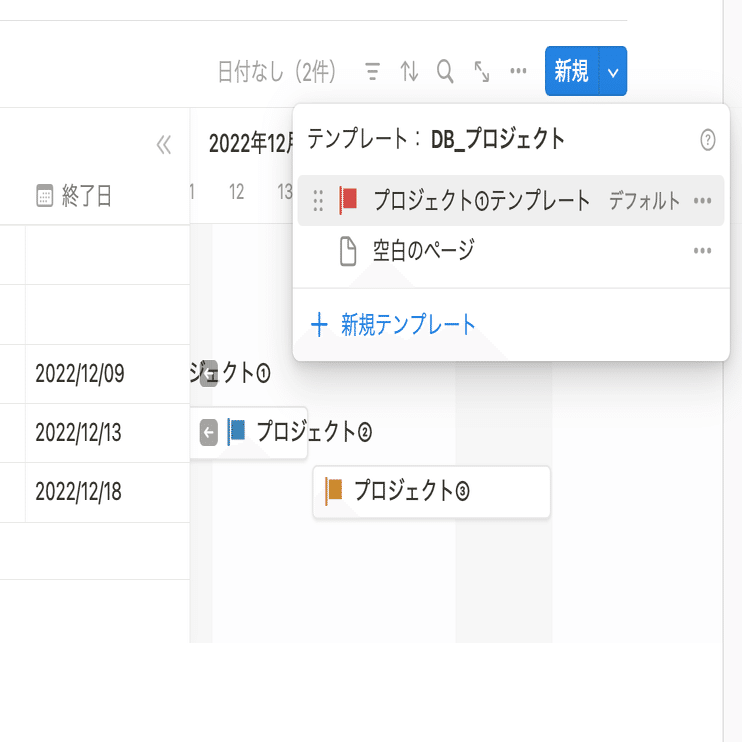Click blue flag icon of プロジェクト②
Viewport: 742px width, 742px height.
236,432
